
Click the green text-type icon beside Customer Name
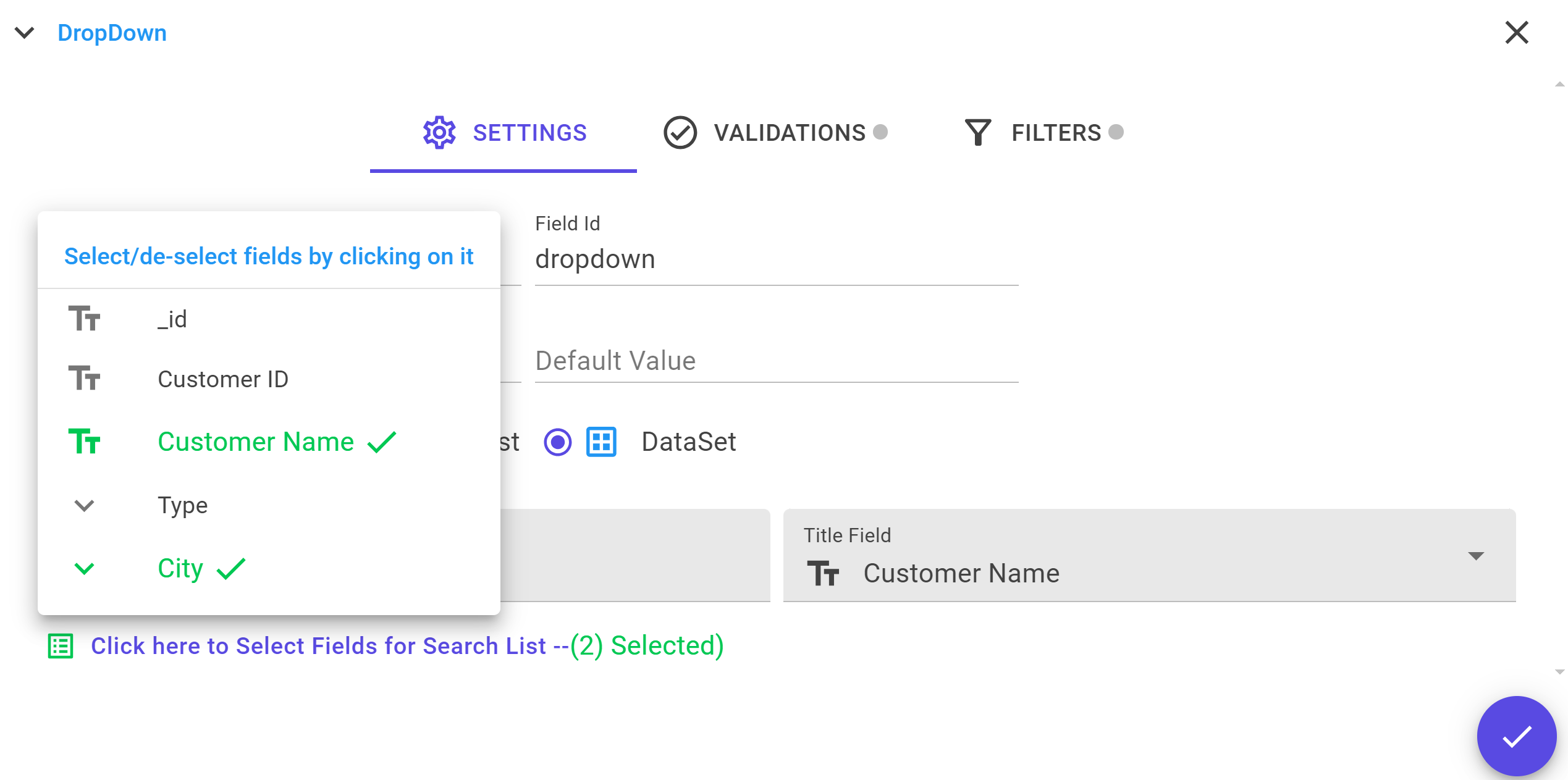[x=84, y=442]
